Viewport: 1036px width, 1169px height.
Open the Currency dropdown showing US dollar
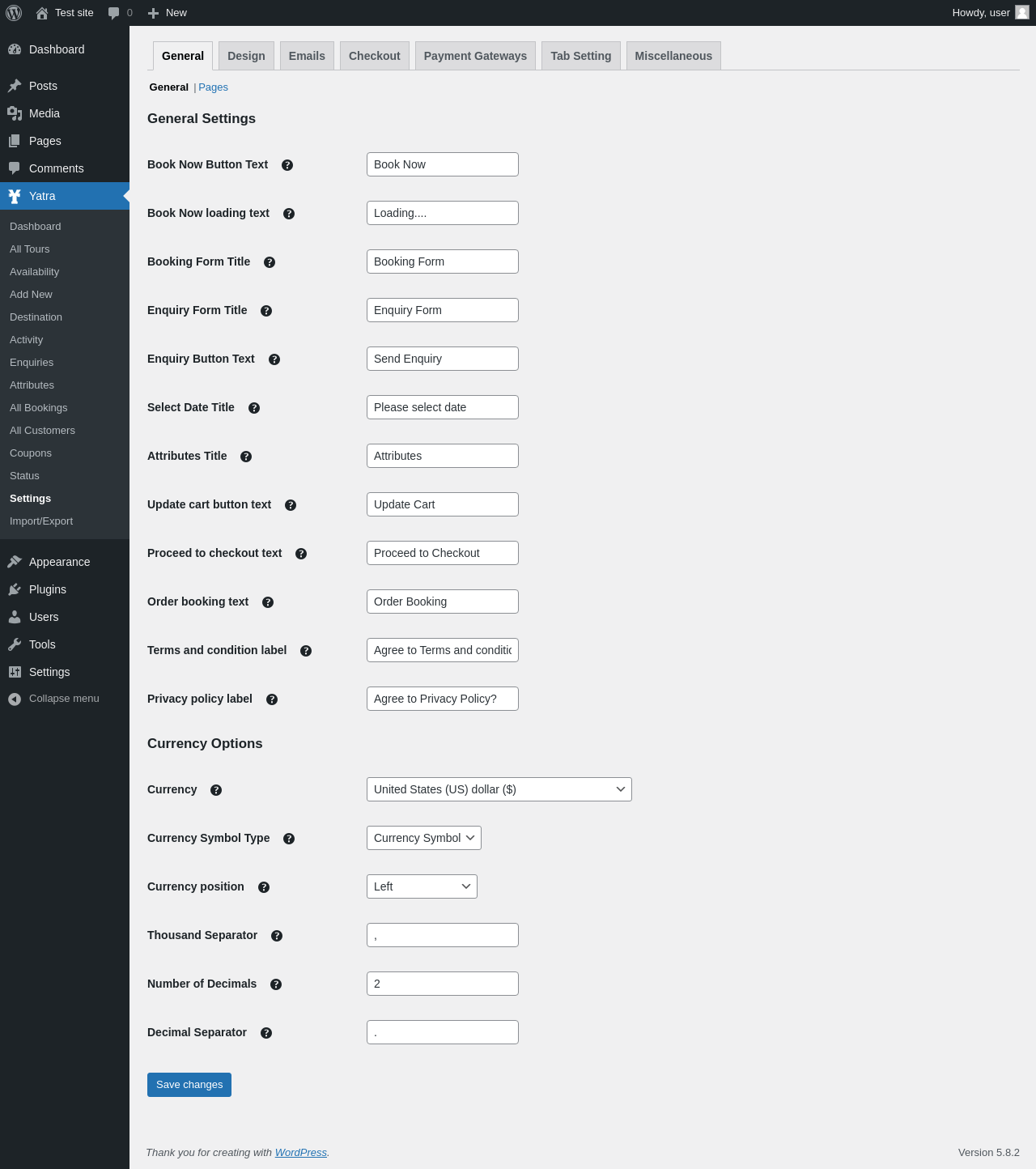pos(499,789)
